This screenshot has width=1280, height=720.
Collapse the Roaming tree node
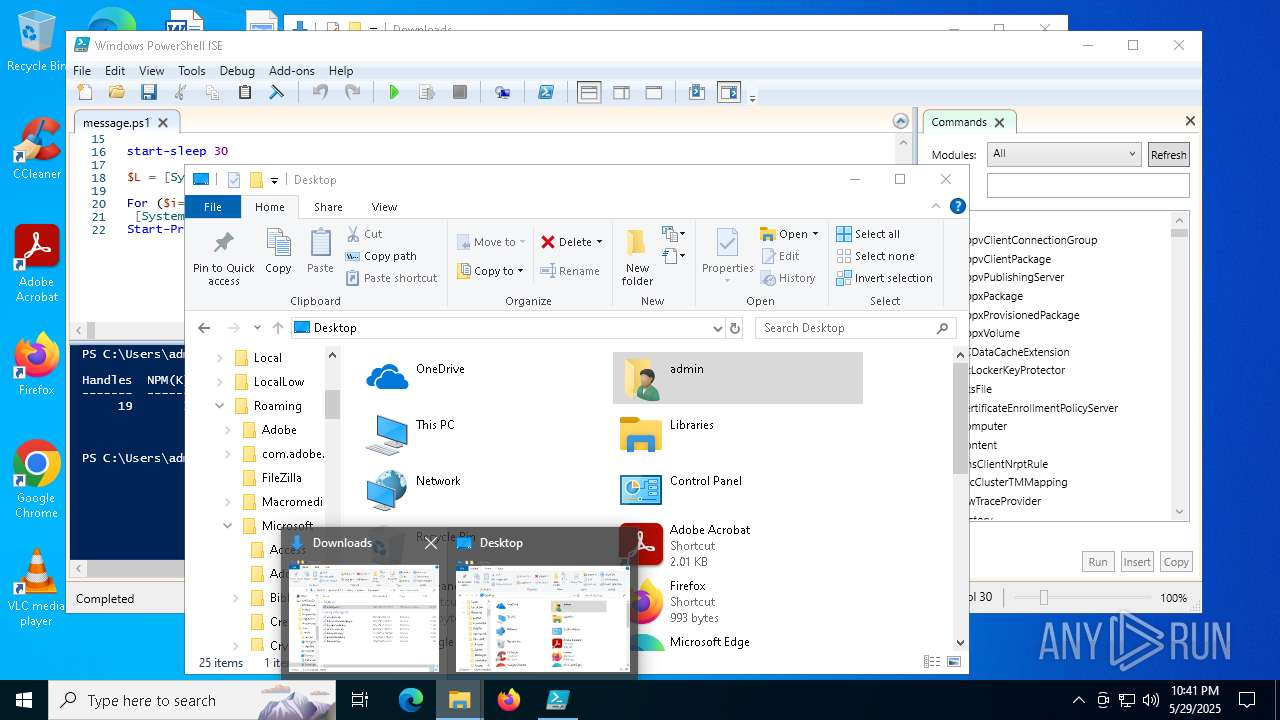pyautogui.click(x=219, y=406)
